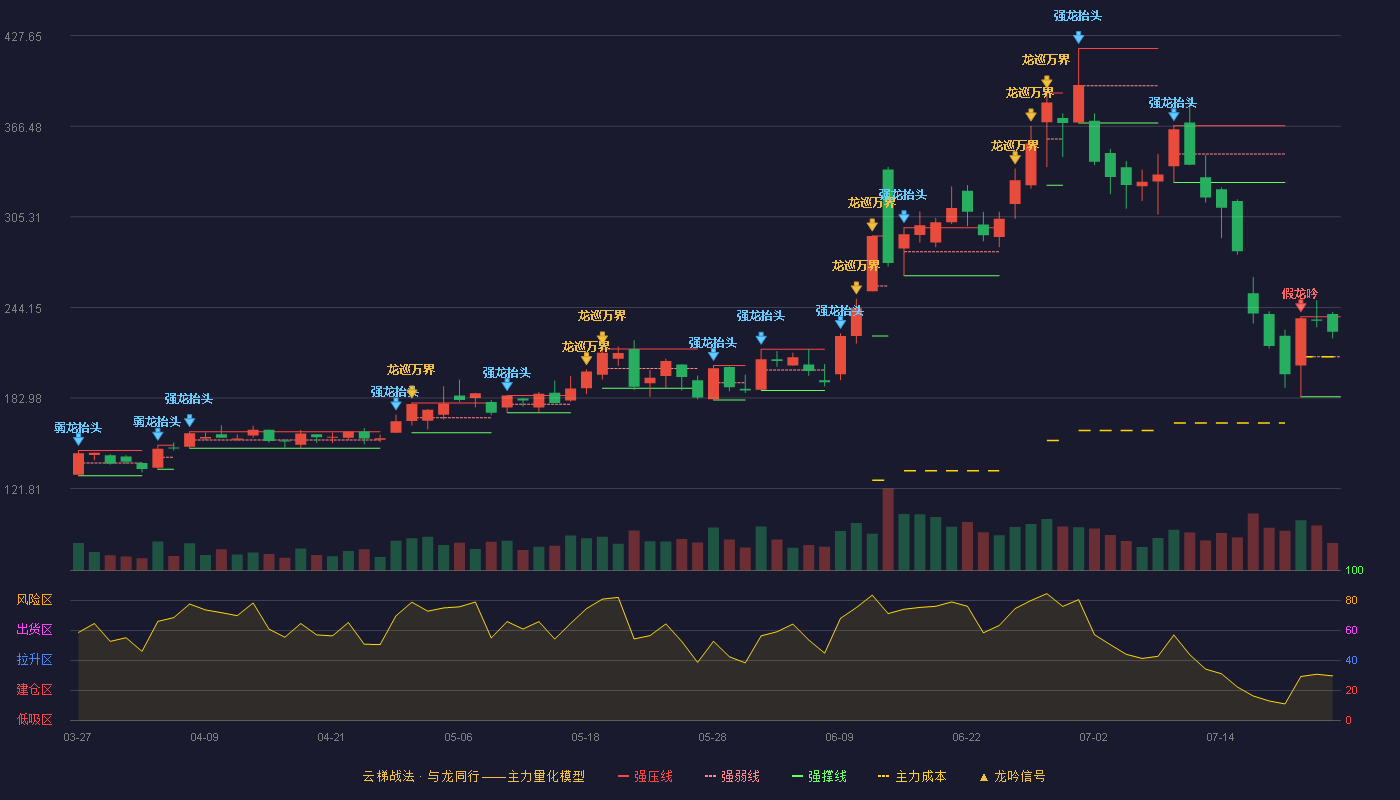
Task: Click the 04-09 date label
Action: (x=204, y=737)
